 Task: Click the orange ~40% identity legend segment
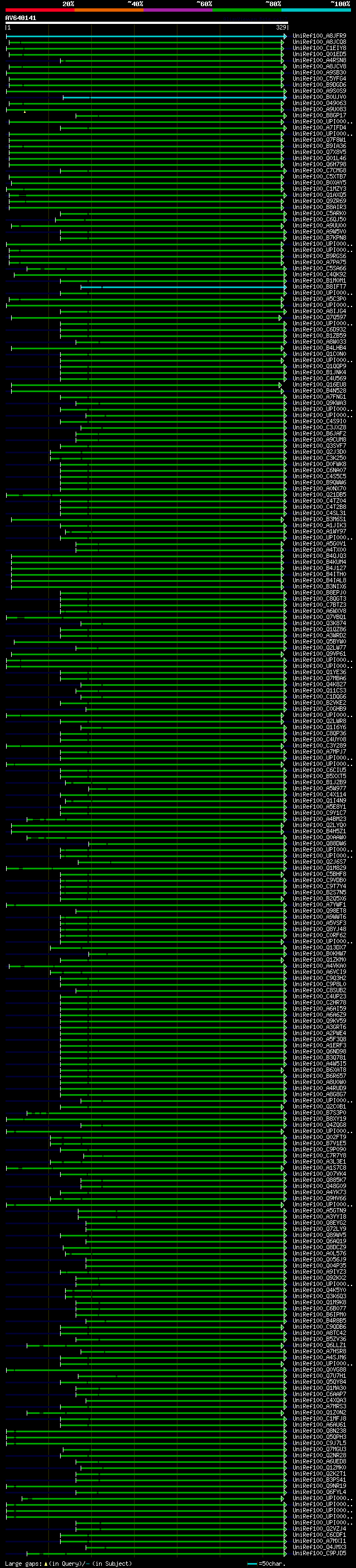[x=109, y=10]
